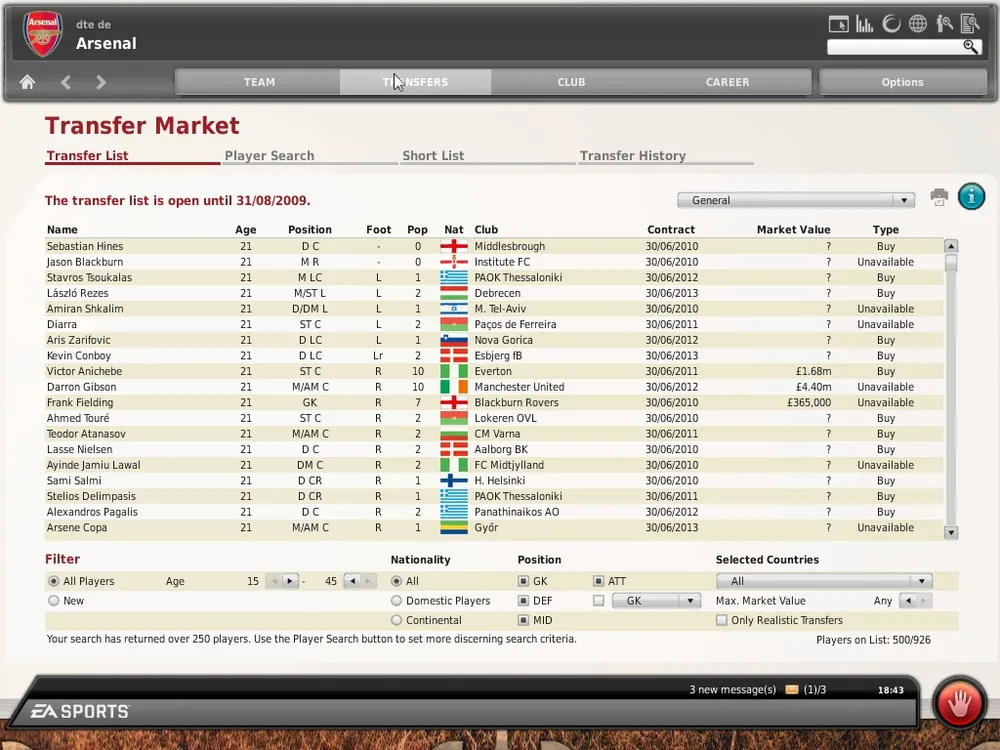Viewport: 1000px width, 750px height.
Task: Select the New players radio button
Action: pos(54,600)
